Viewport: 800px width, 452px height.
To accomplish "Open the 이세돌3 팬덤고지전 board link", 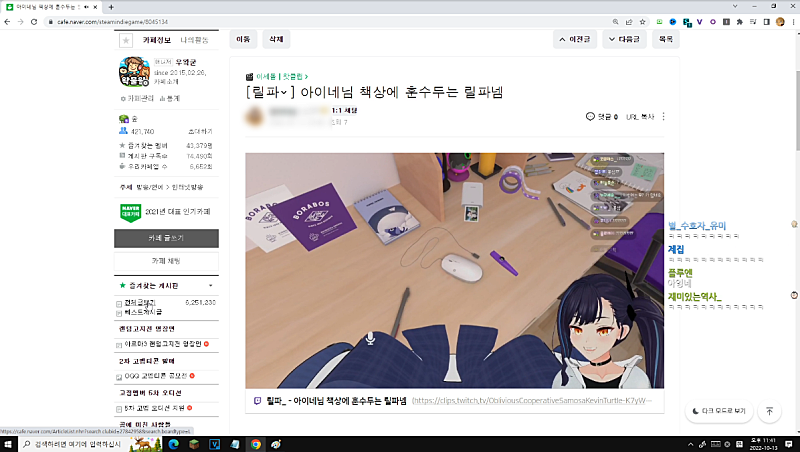I will [x=163, y=344].
